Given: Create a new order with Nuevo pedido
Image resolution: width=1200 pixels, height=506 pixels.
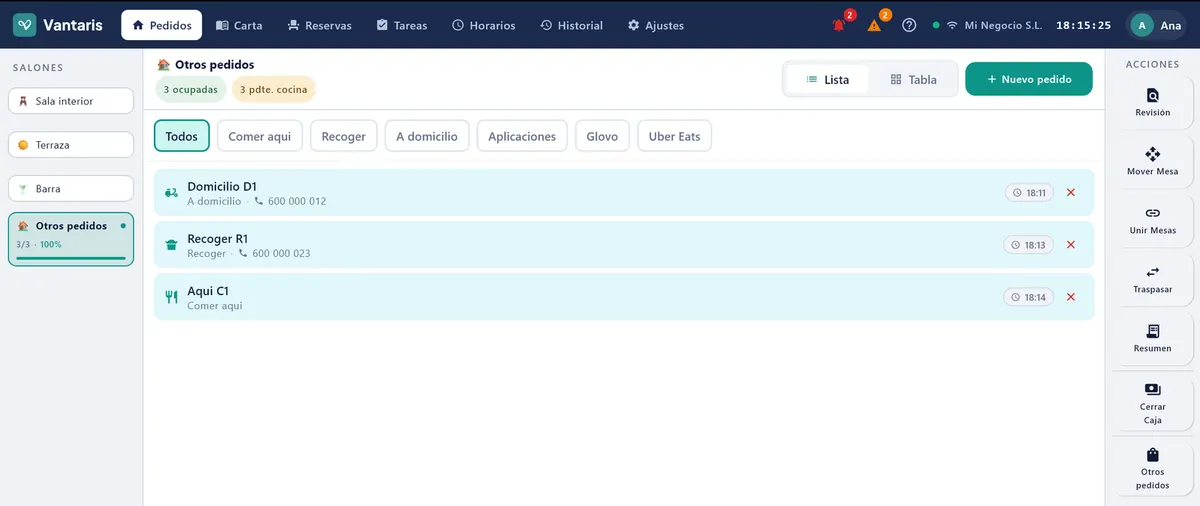Looking at the screenshot, I should click(x=1029, y=79).
